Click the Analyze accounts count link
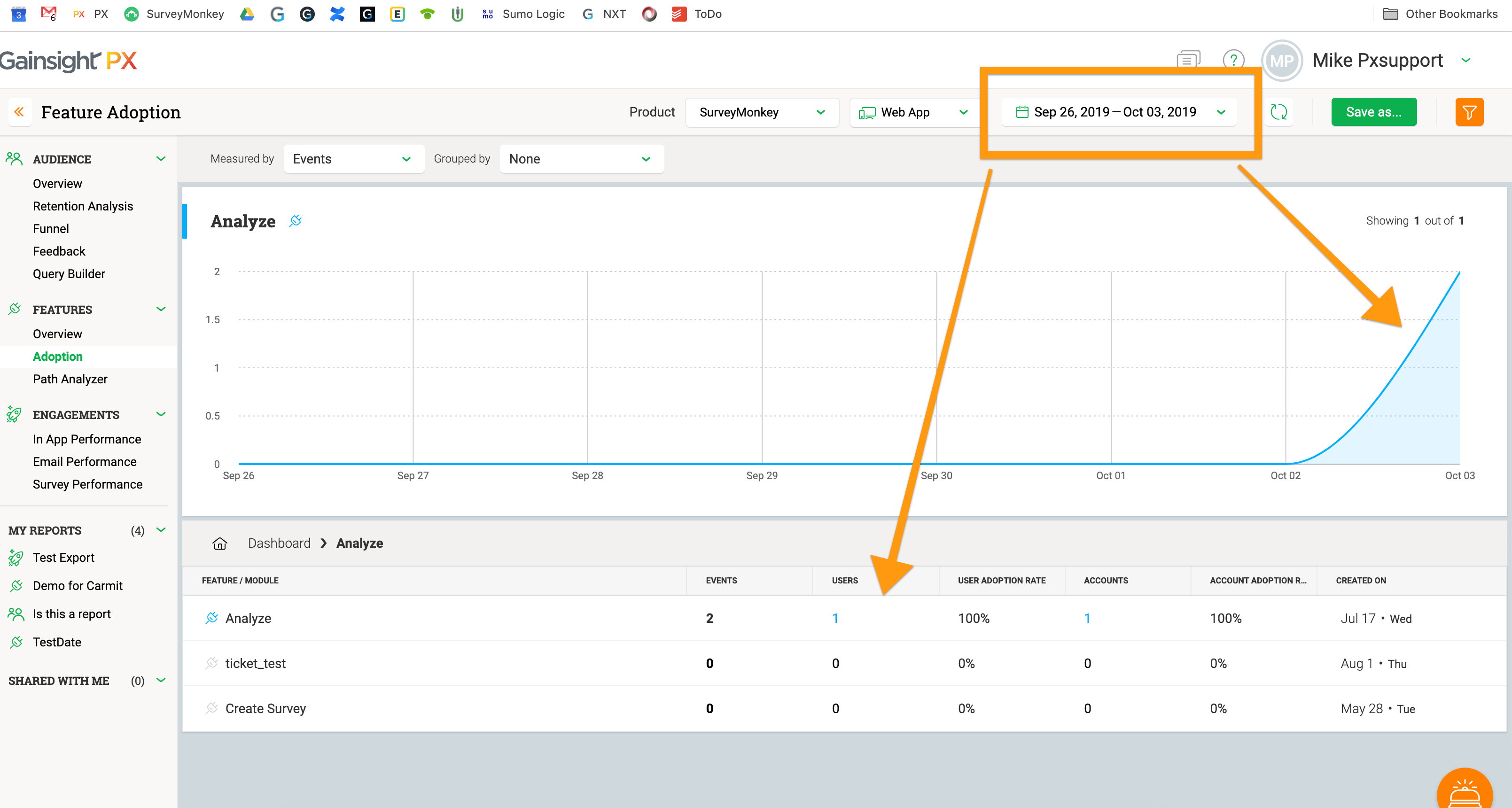 click(x=1087, y=618)
